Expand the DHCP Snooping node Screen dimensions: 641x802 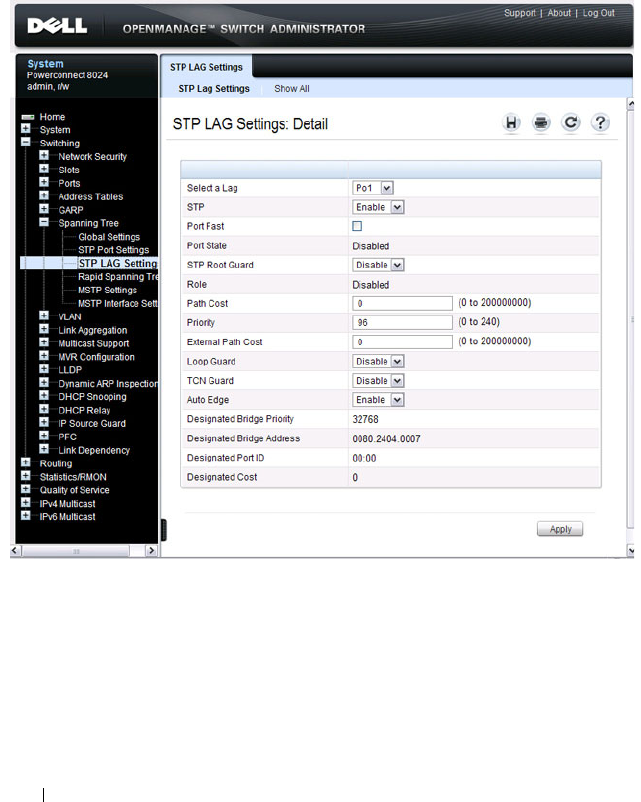[x=44, y=395]
